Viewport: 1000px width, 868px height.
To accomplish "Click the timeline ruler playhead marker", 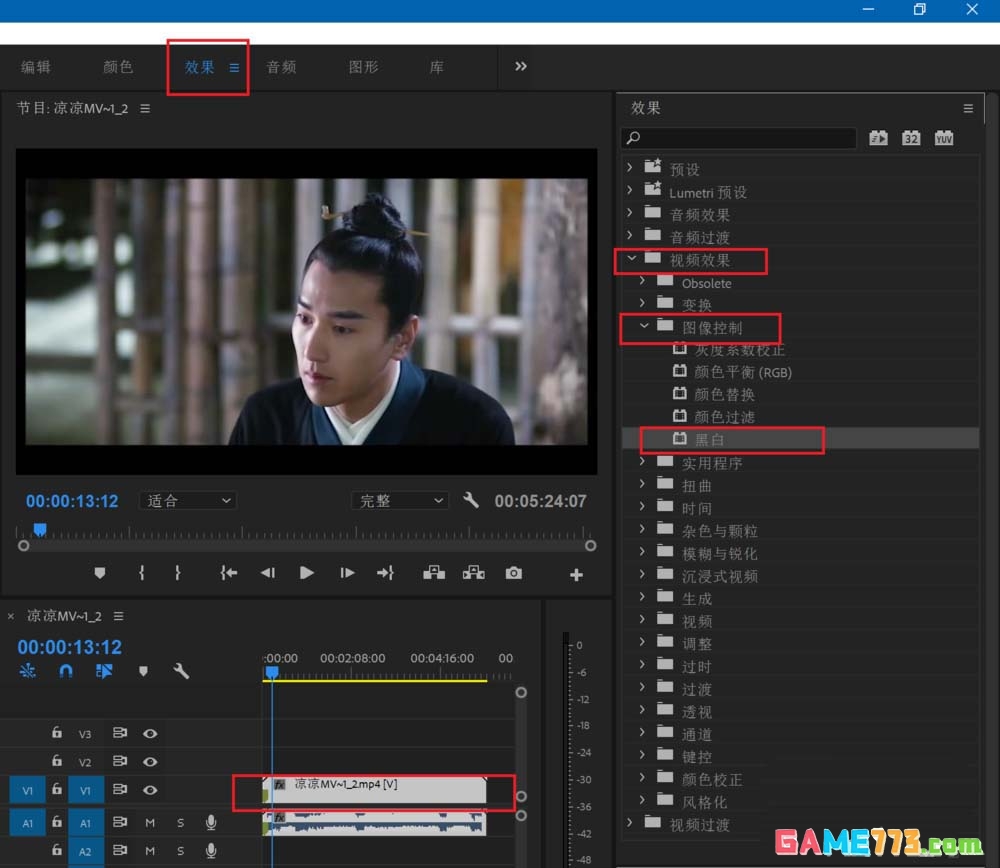I will tap(272, 672).
